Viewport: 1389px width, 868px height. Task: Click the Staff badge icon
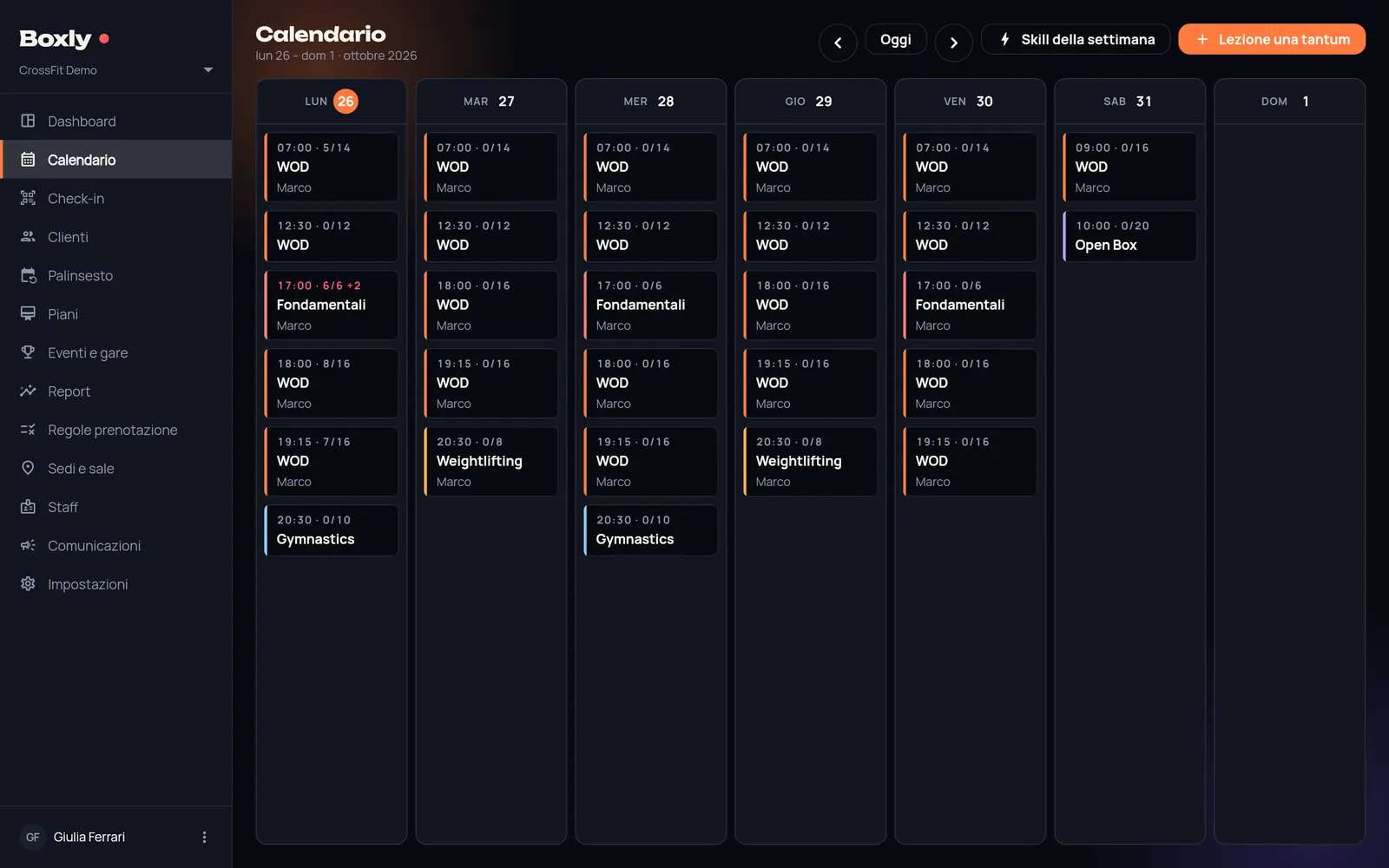pyautogui.click(x=28, y=507)
